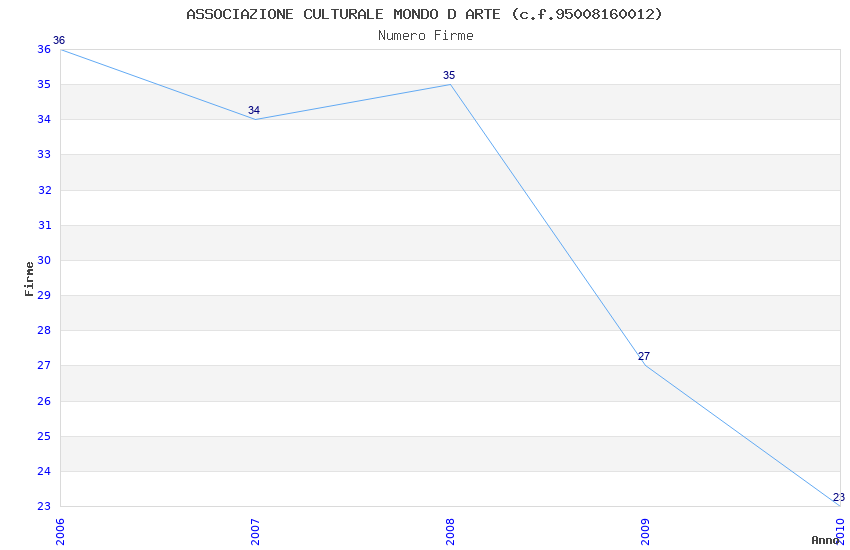Screen dimensions: 850x550
Task: Click the 'Firme' y-axis label
Action: click(x=29, y=279)
